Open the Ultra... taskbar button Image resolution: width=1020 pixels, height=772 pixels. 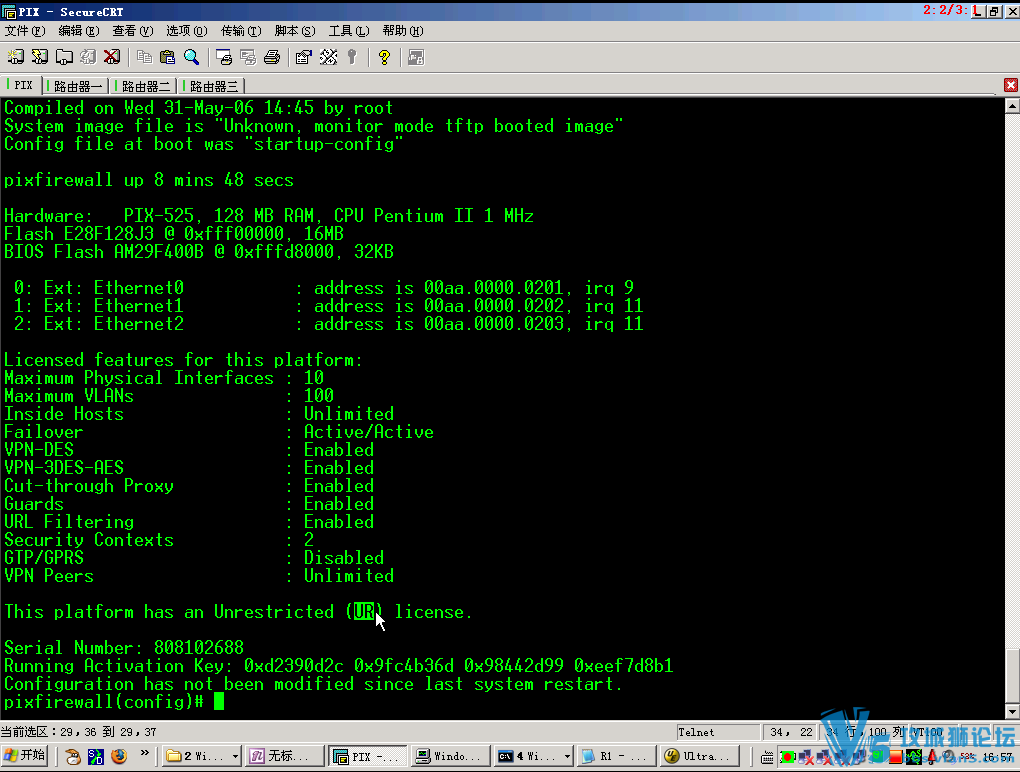point(700,756)
